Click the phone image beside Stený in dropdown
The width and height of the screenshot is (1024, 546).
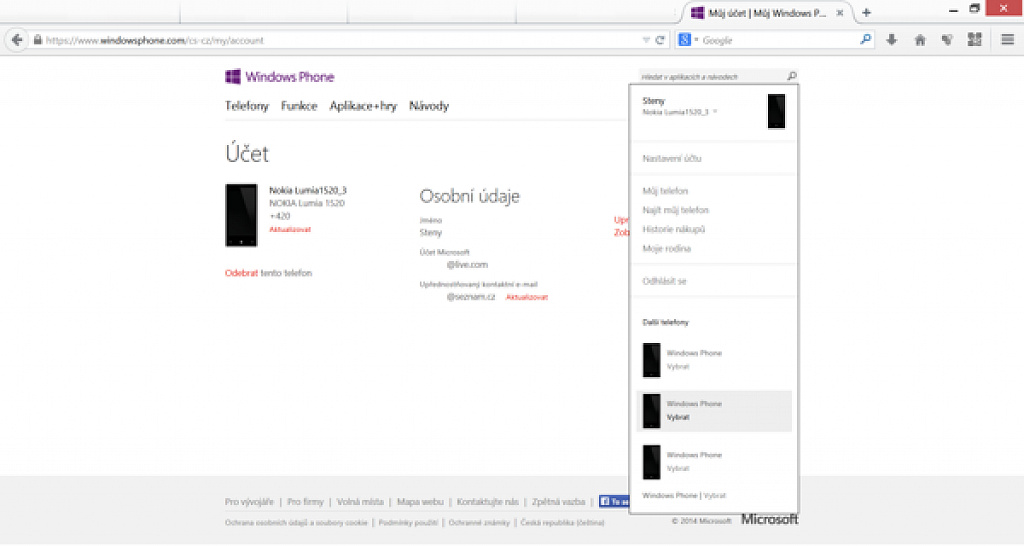(x=776, y=111)
